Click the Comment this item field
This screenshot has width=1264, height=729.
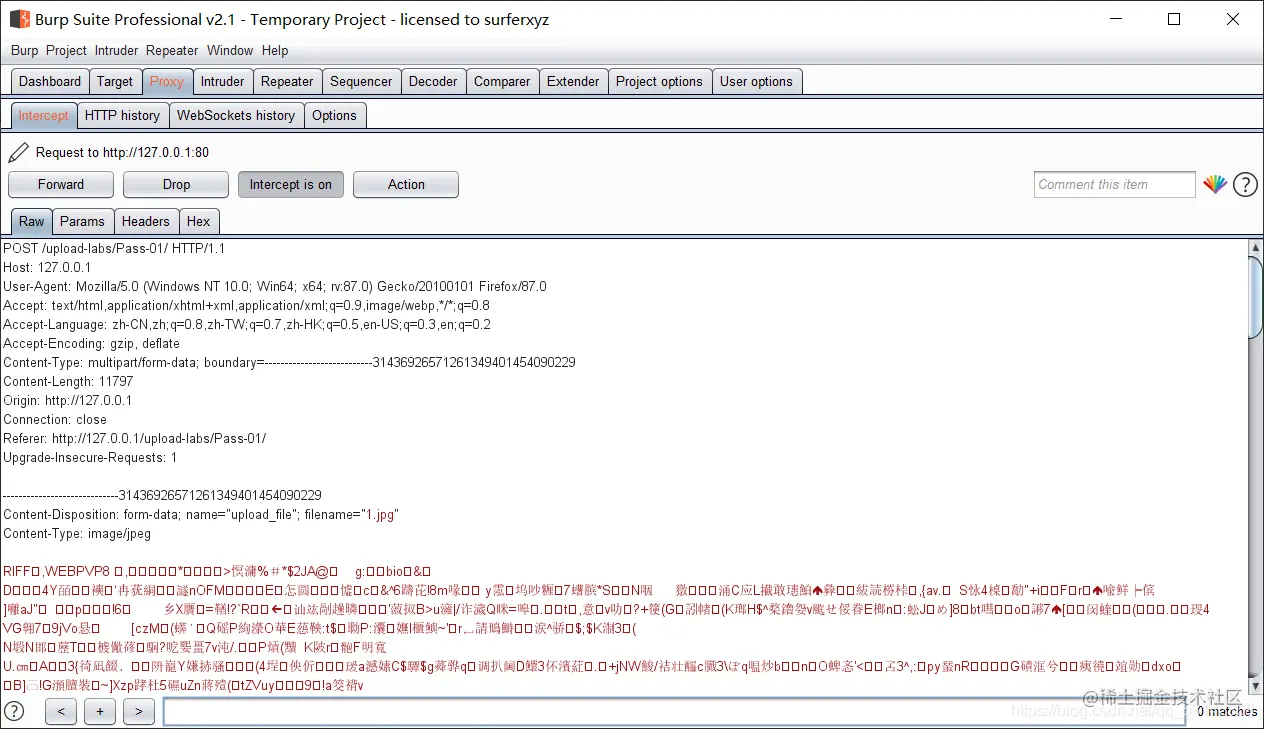(1115, 184)
